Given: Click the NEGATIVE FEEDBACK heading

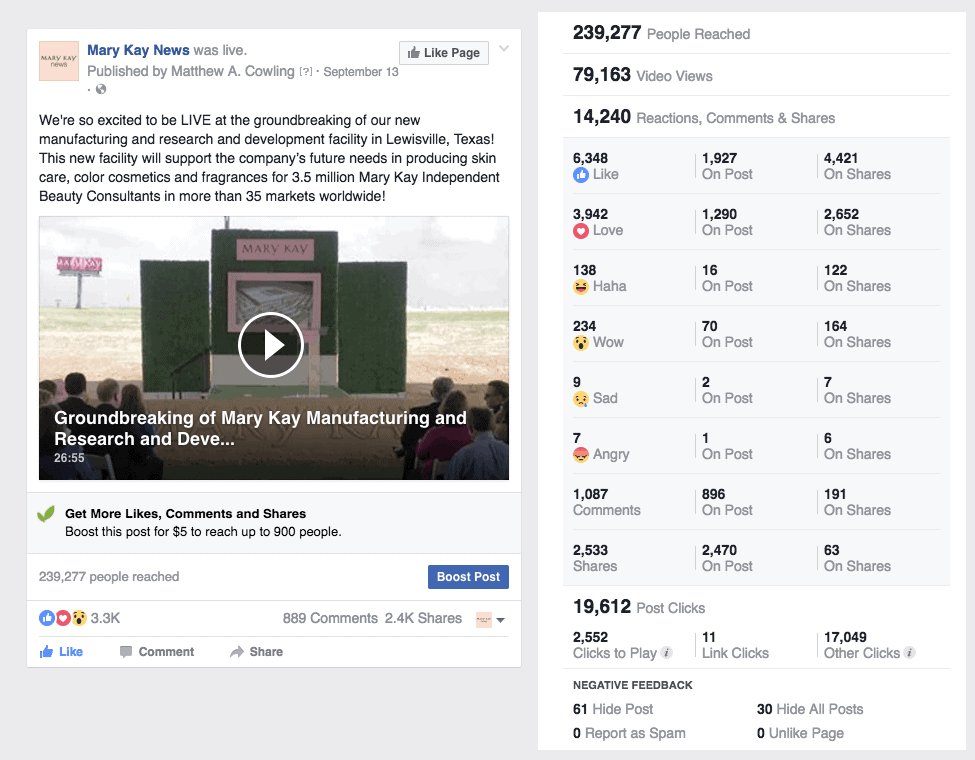Looking at the screenshot, I should [x=632, y=685].
